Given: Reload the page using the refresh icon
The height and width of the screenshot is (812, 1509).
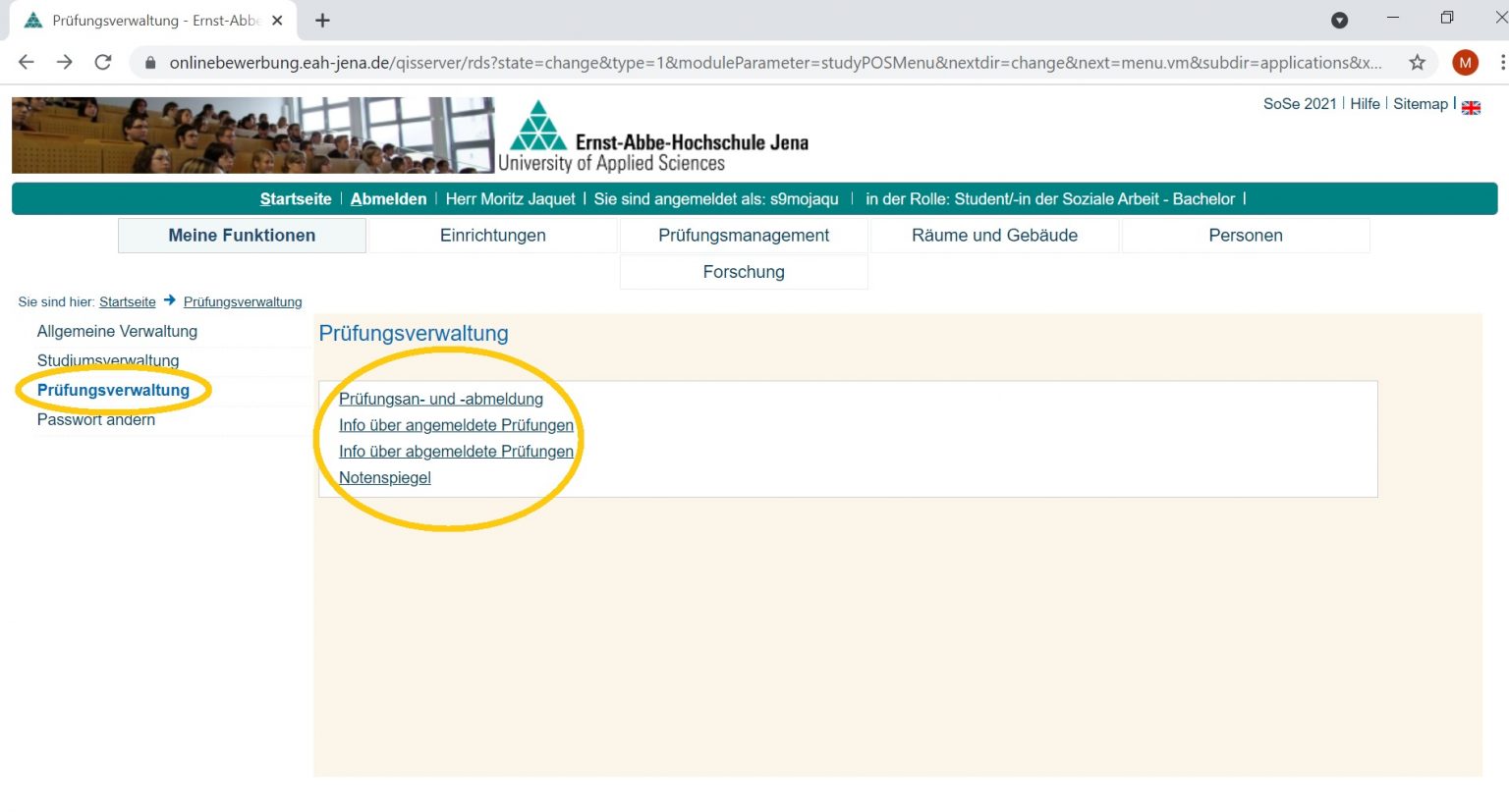Looking at the screenshot, I should (103, 62).
